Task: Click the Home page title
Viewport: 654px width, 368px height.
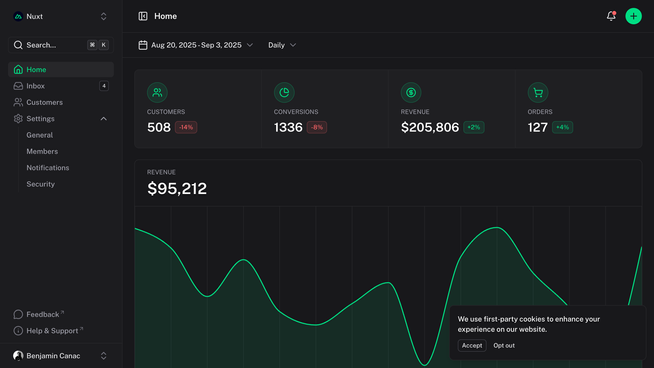Action: [x=166, y=16]
